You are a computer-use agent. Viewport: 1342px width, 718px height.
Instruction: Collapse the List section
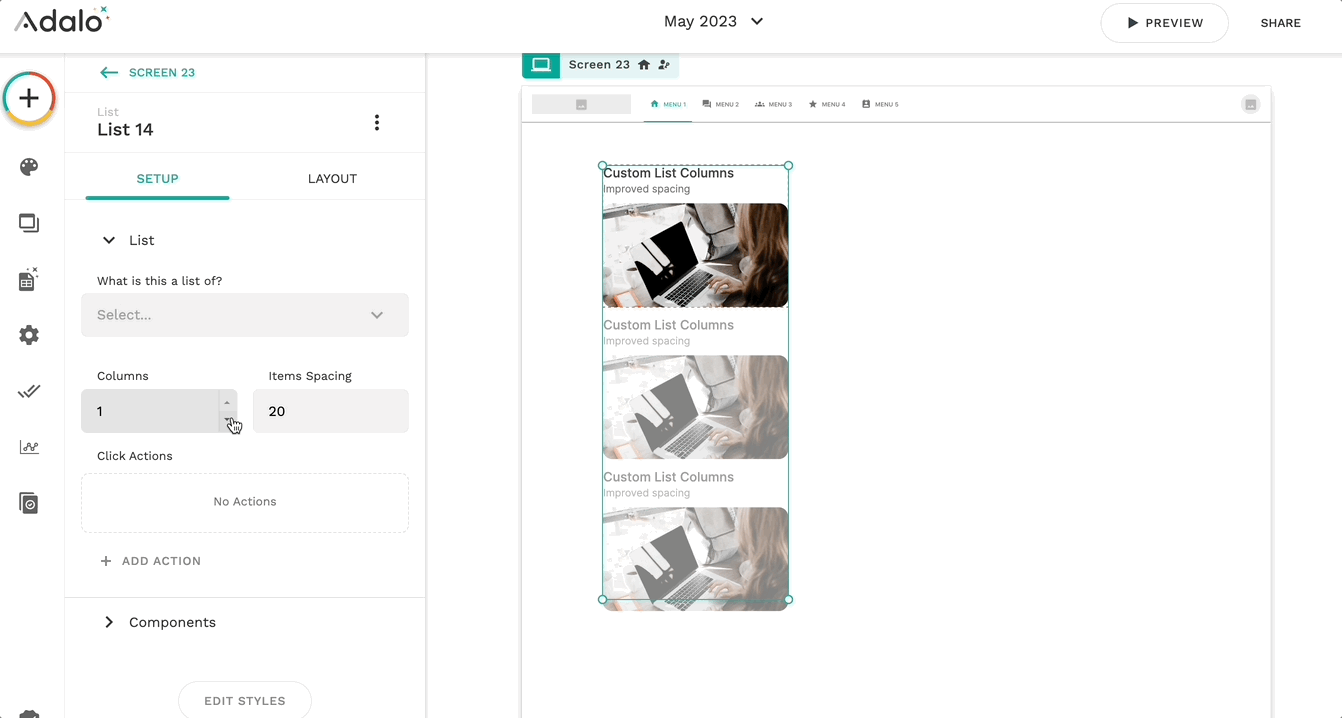[x=109, y=241]
